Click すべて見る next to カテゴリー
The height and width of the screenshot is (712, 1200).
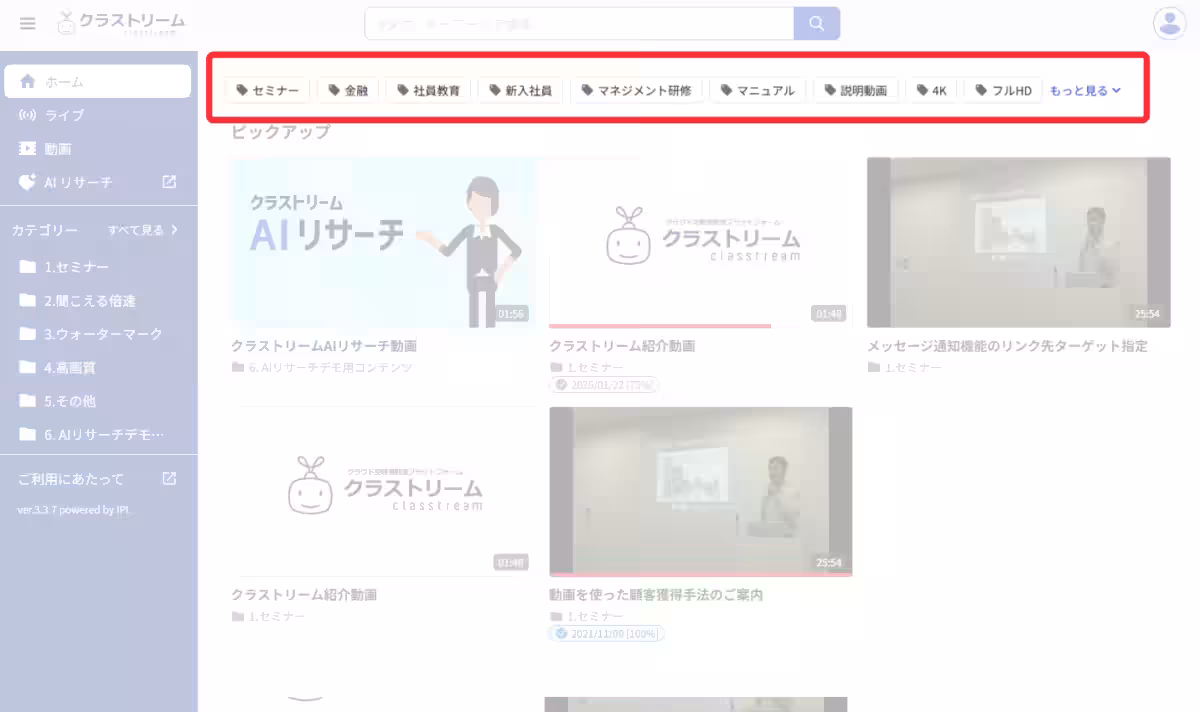point(143,230)
